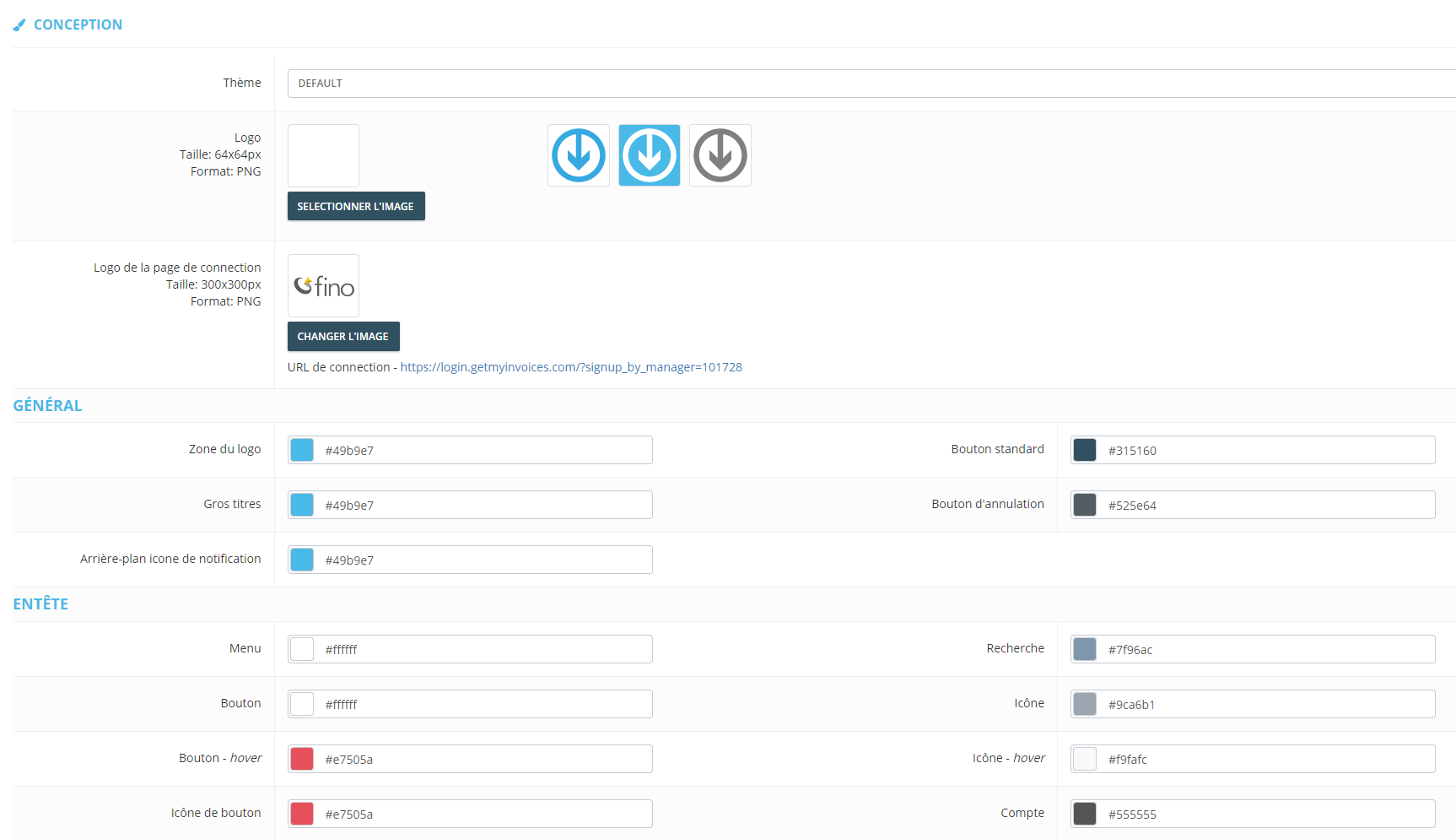
Task: Click the SELECTIONNER L'IMAGE button
Action: [x=356, y=206]
